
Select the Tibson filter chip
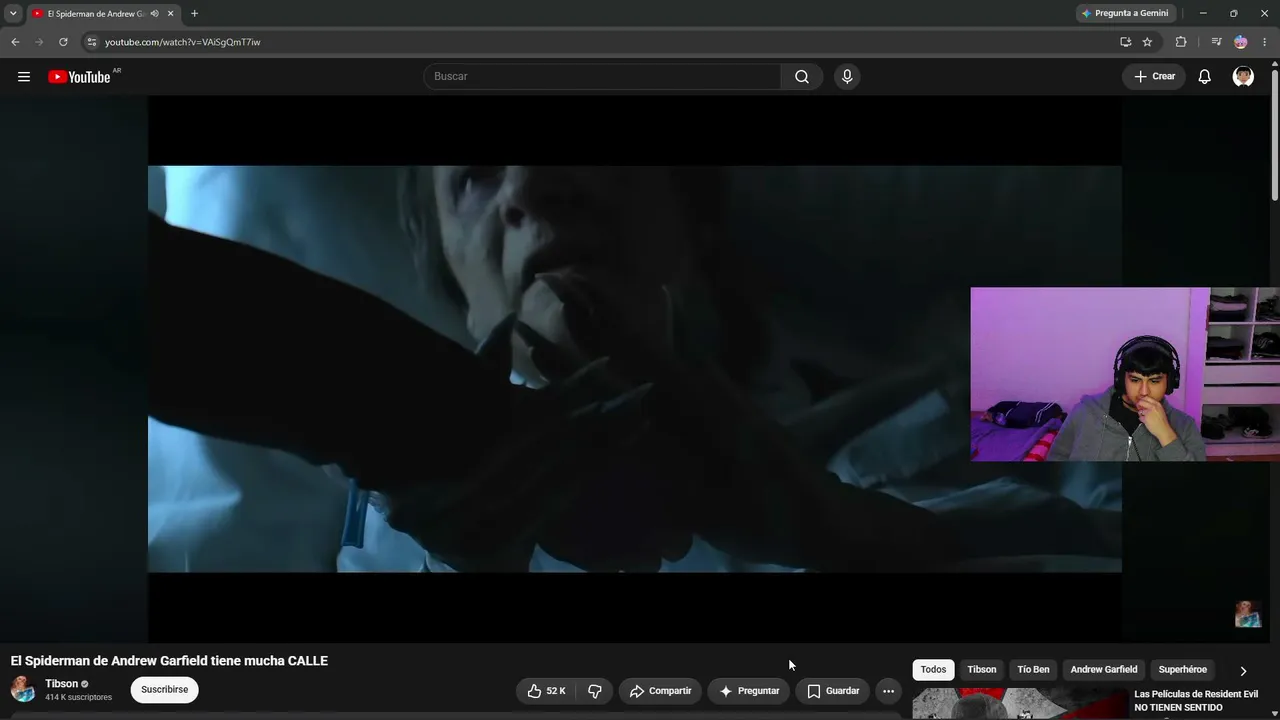(982, 670)
